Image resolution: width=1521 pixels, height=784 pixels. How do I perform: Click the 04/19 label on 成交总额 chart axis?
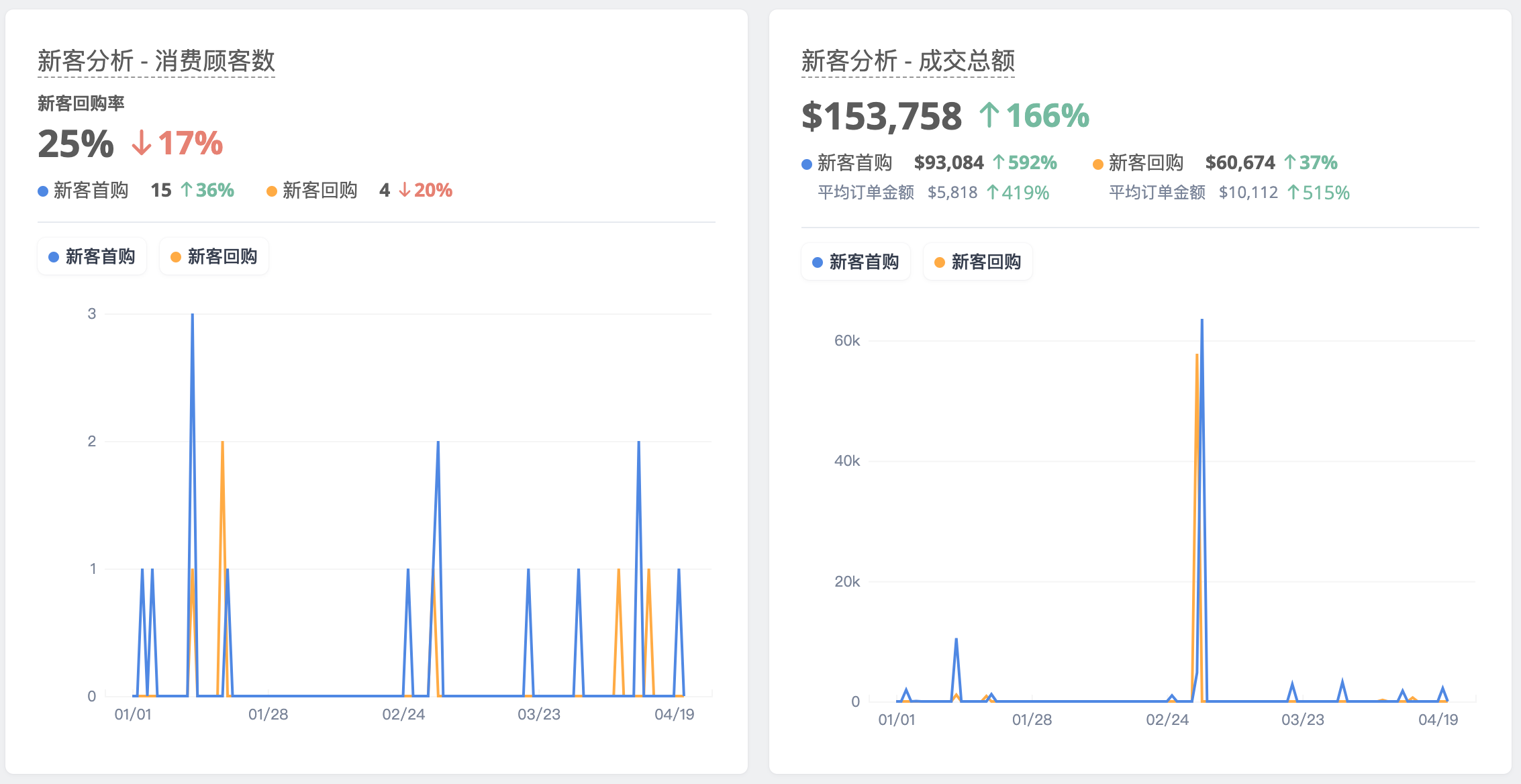1438,720
